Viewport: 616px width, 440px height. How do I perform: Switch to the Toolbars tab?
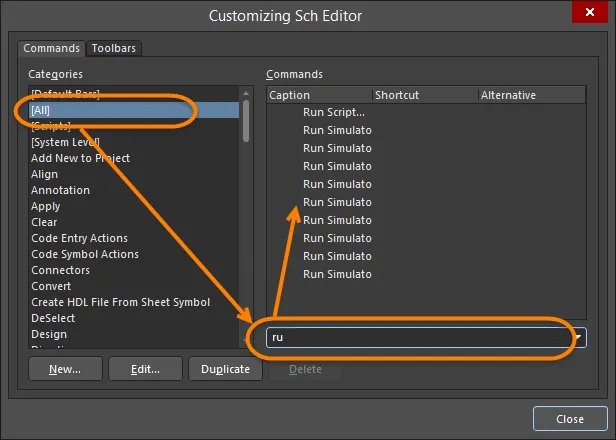click(114, 48)
